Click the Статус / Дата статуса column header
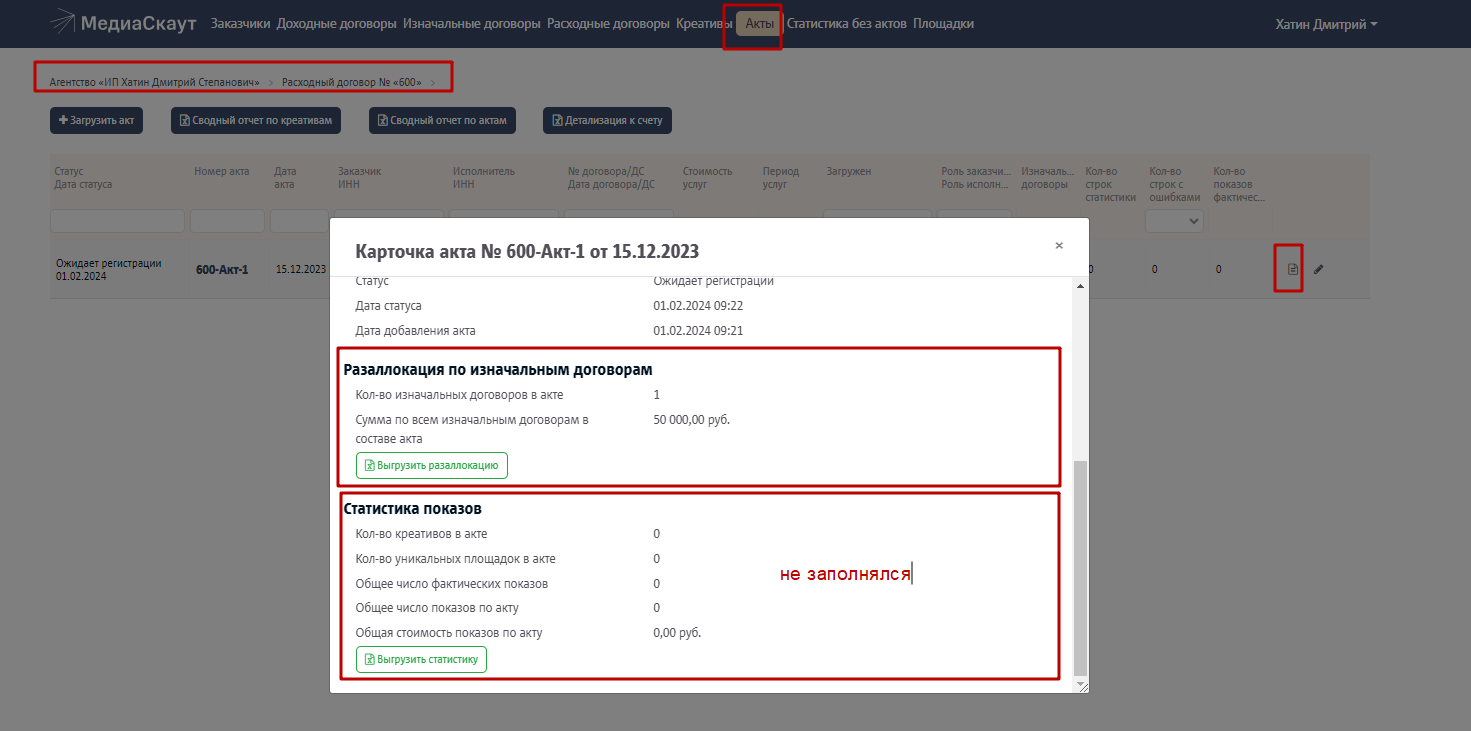1471x731 pixels. [84, 177]
